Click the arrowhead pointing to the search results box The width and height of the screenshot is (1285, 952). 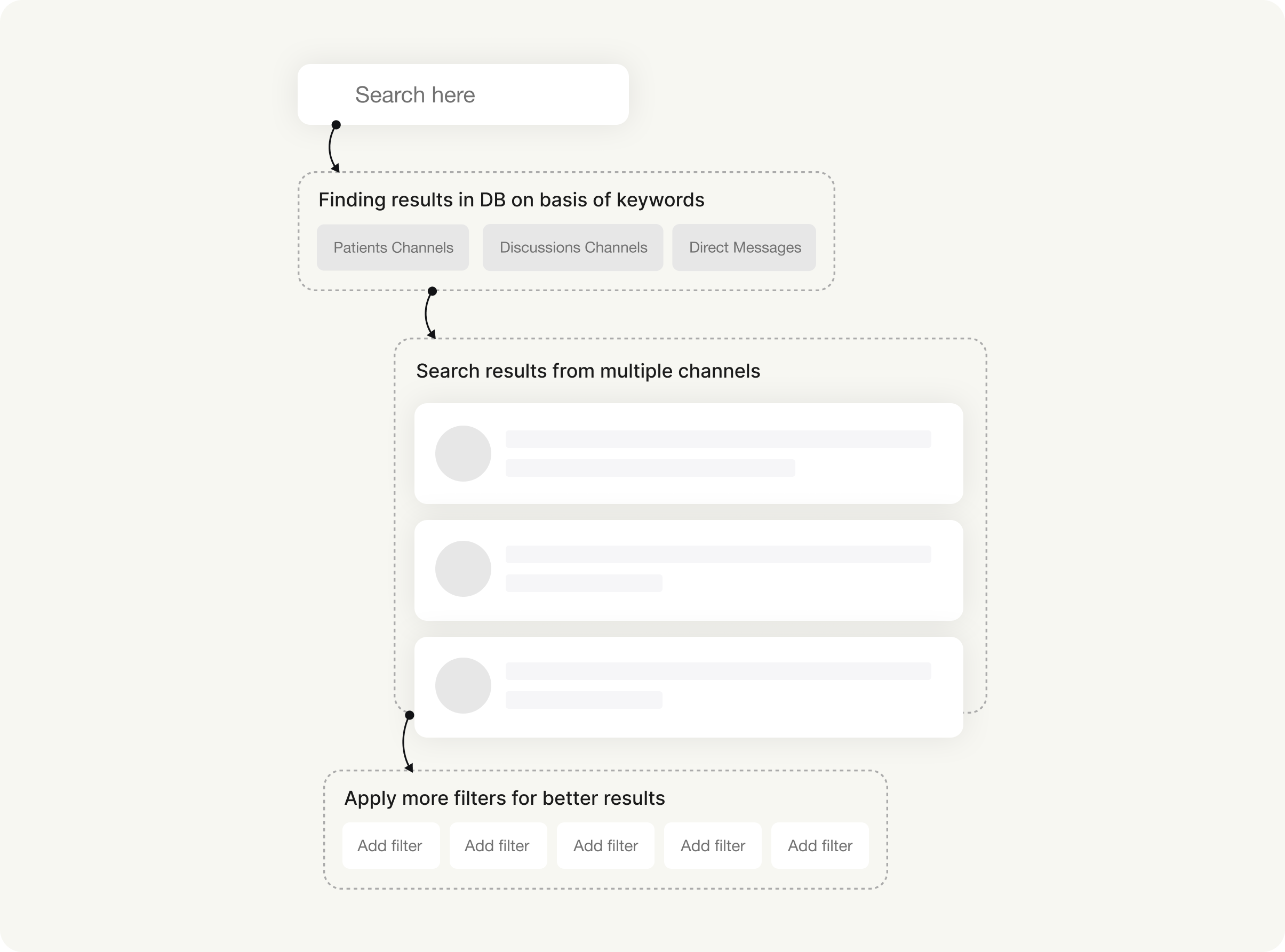432,334
